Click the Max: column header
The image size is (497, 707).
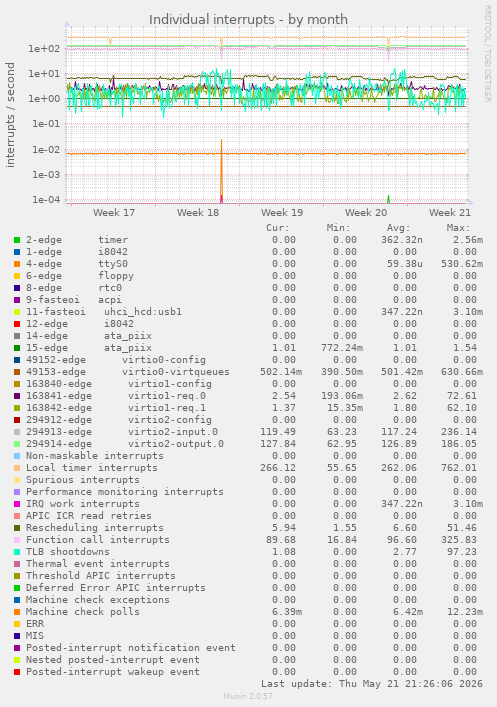[458, 228]
